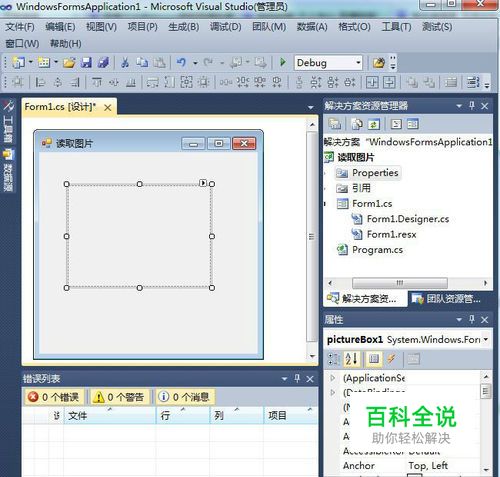Show Events with the lightning icon
This screenshot has height=477, width=500.
coord(391,359)
